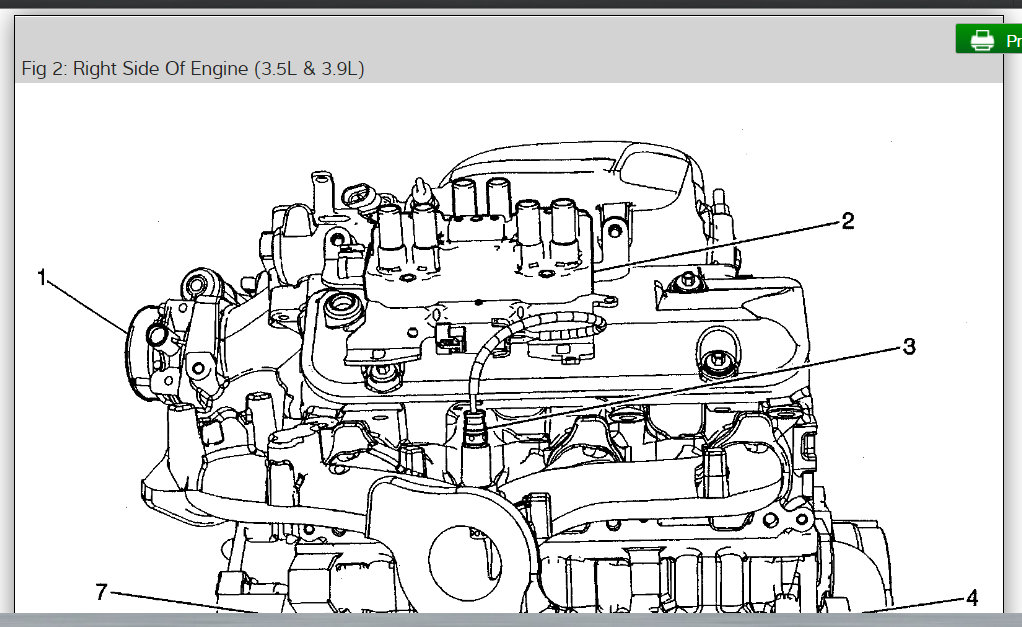Click callout number 1 on the diagram

[x=42, y=278]
